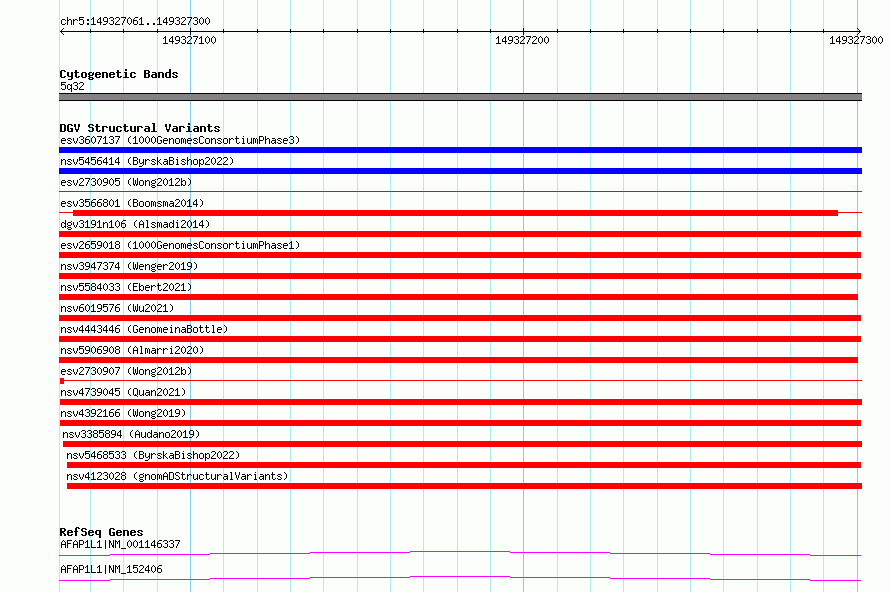Open the dgv3191n106 (Alsmadi2014) label
This screenshot has width=890, height=592.
[135, 224]
